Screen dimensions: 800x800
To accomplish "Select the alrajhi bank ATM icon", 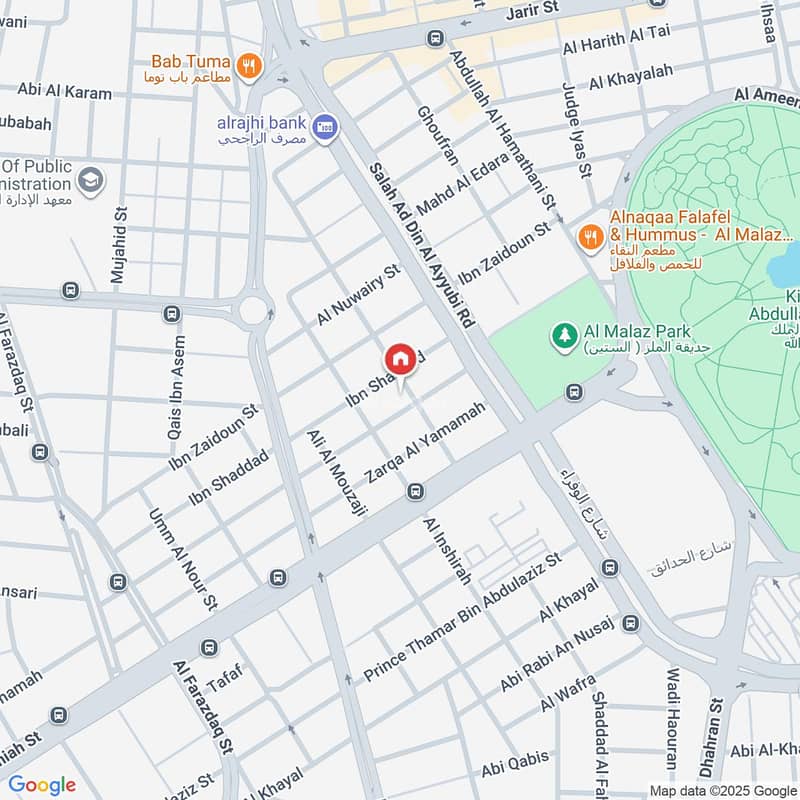I will pos(325,128).
